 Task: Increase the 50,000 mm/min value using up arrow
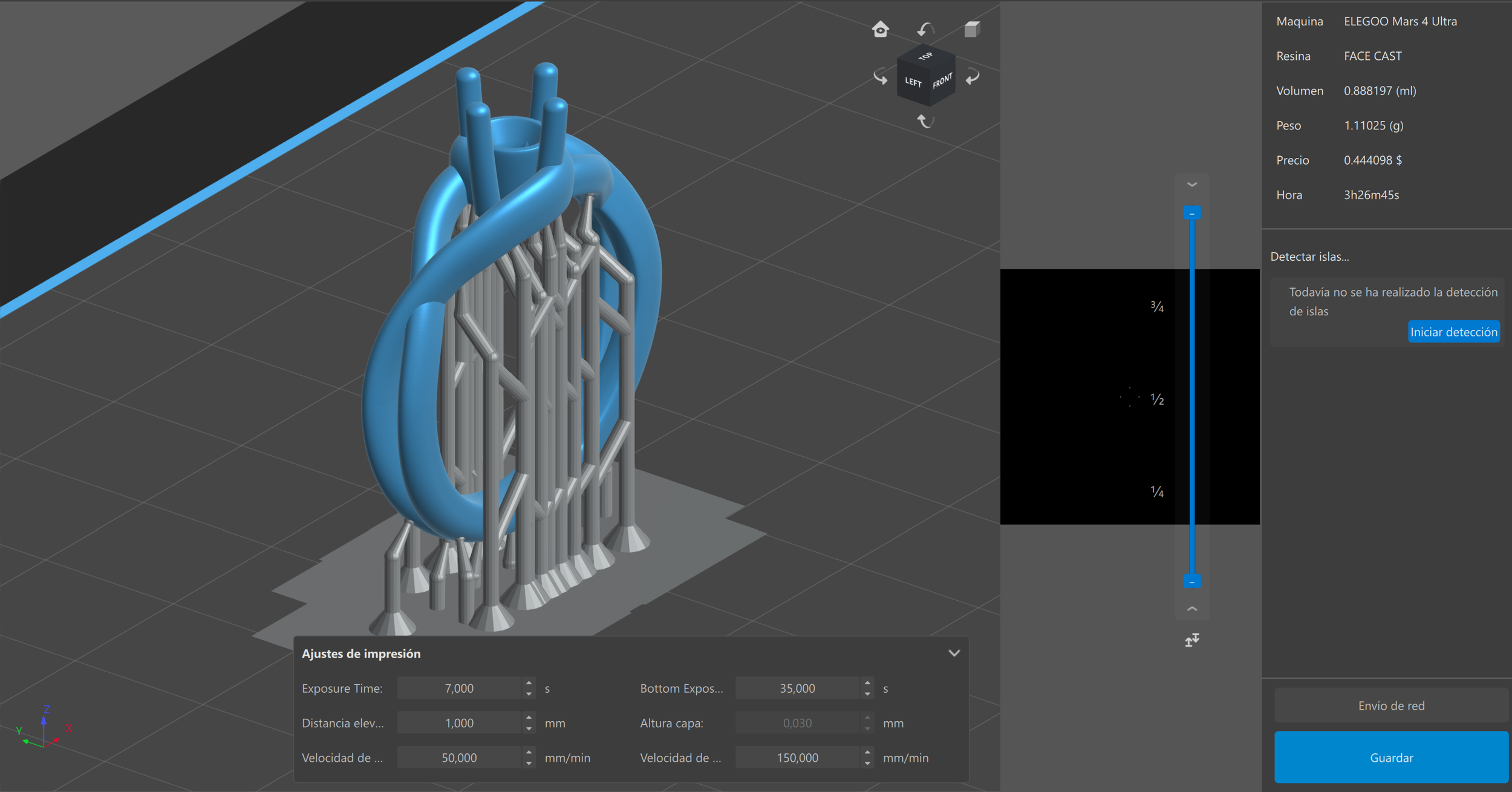tap(529, 752)
